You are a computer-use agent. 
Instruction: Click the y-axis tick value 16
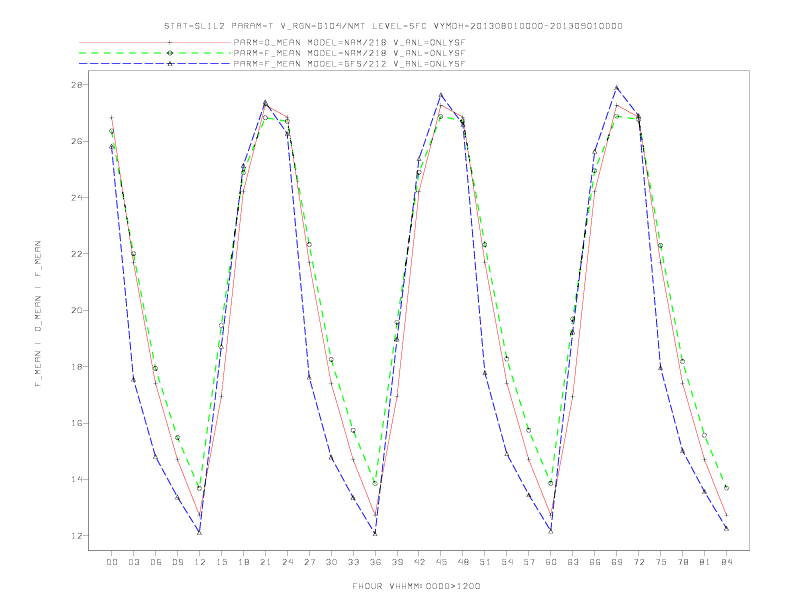pyautogui.click(x=77, y=423)
